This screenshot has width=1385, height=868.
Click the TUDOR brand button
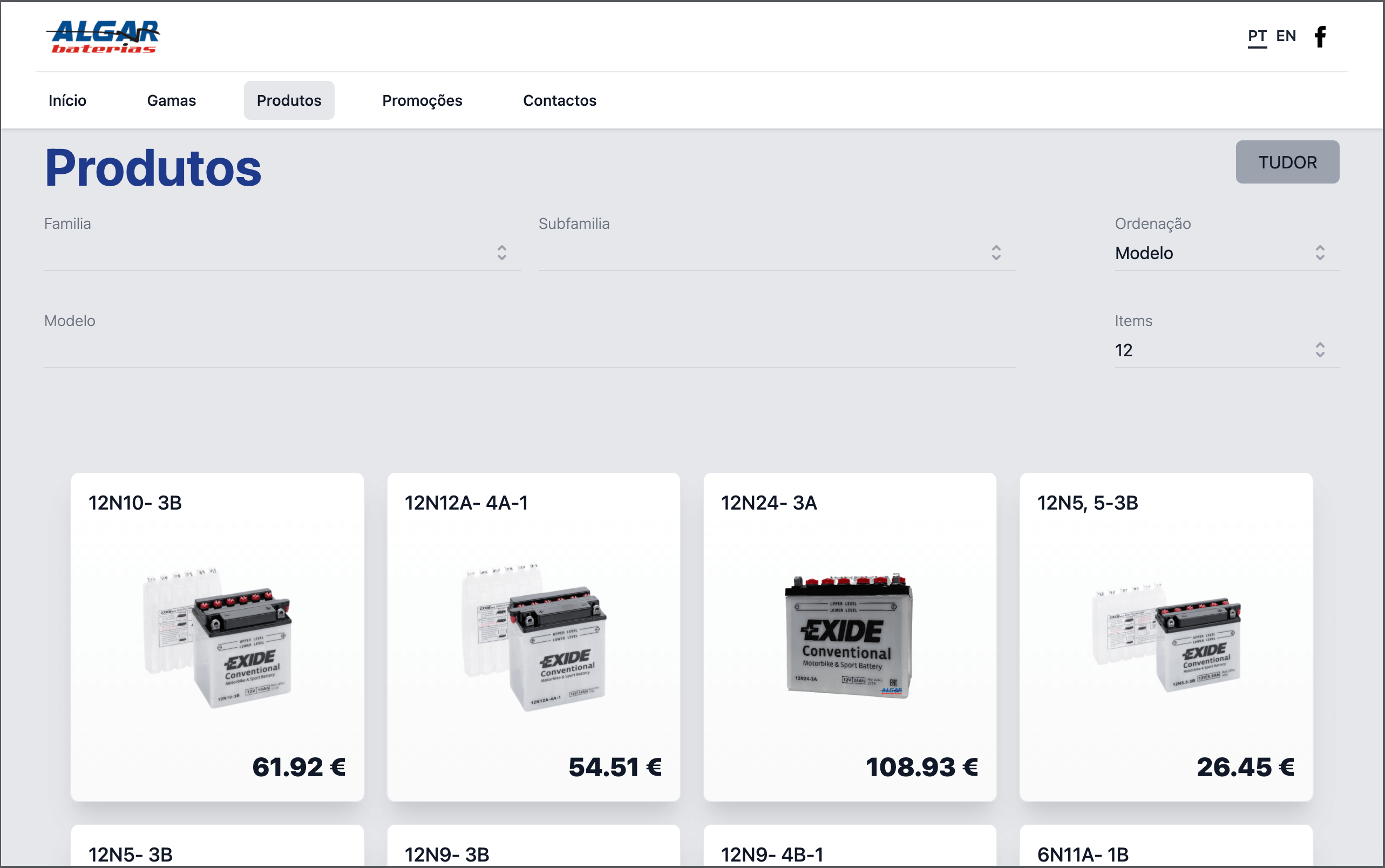pos(1287,162)
